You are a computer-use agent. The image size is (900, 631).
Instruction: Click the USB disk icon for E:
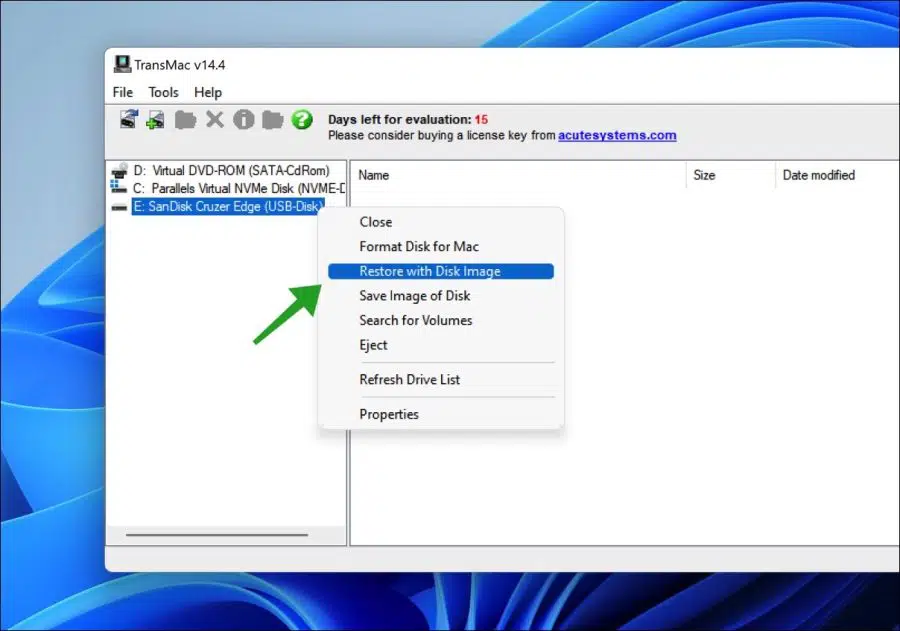tap(119, 207)
